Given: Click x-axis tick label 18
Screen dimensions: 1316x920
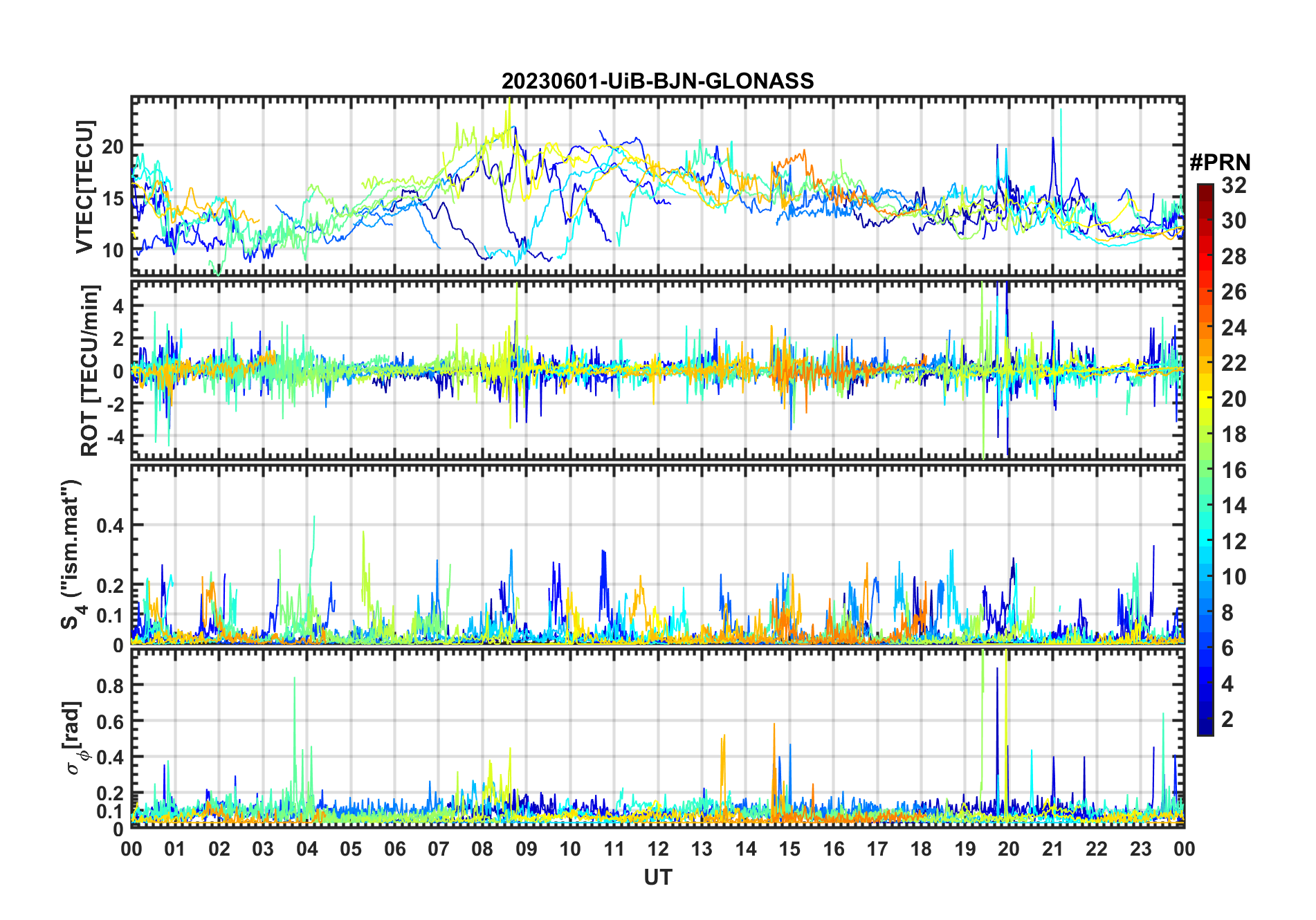Looking at the screenshot, I should point(921,849).
